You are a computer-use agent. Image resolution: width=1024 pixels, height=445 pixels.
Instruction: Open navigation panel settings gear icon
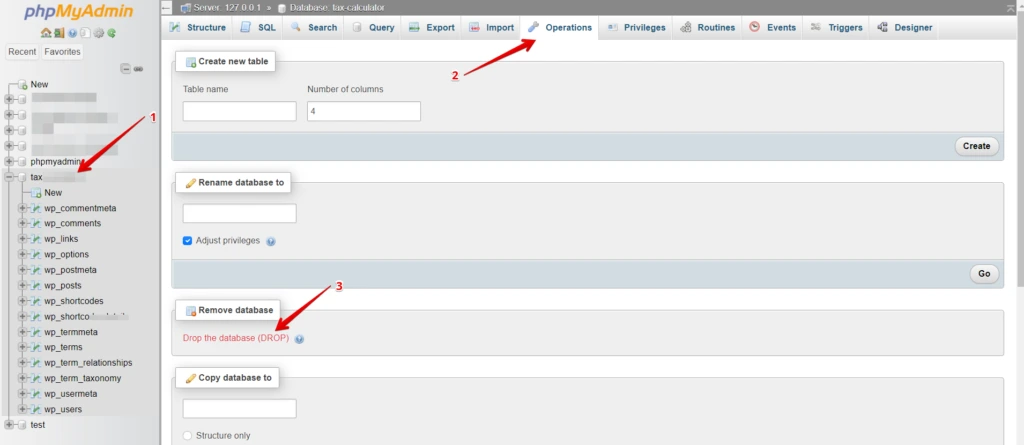(99, 32)
